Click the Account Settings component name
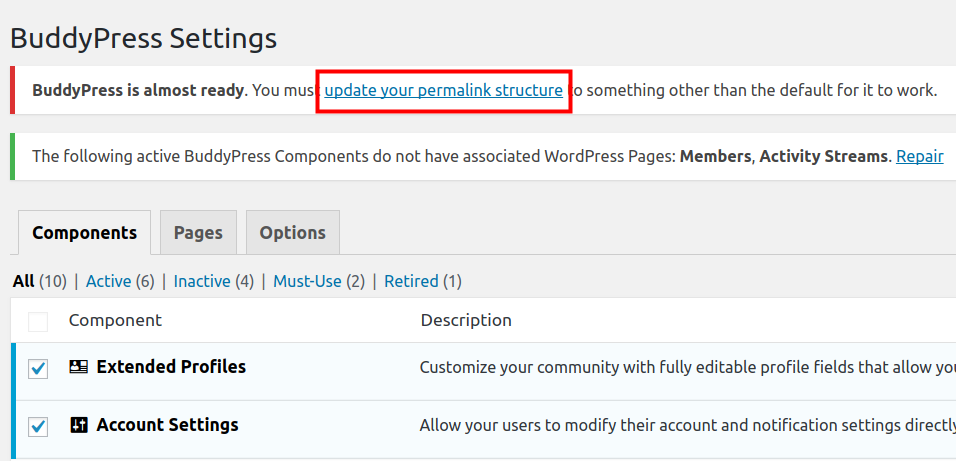 click(x=167, y=425)
